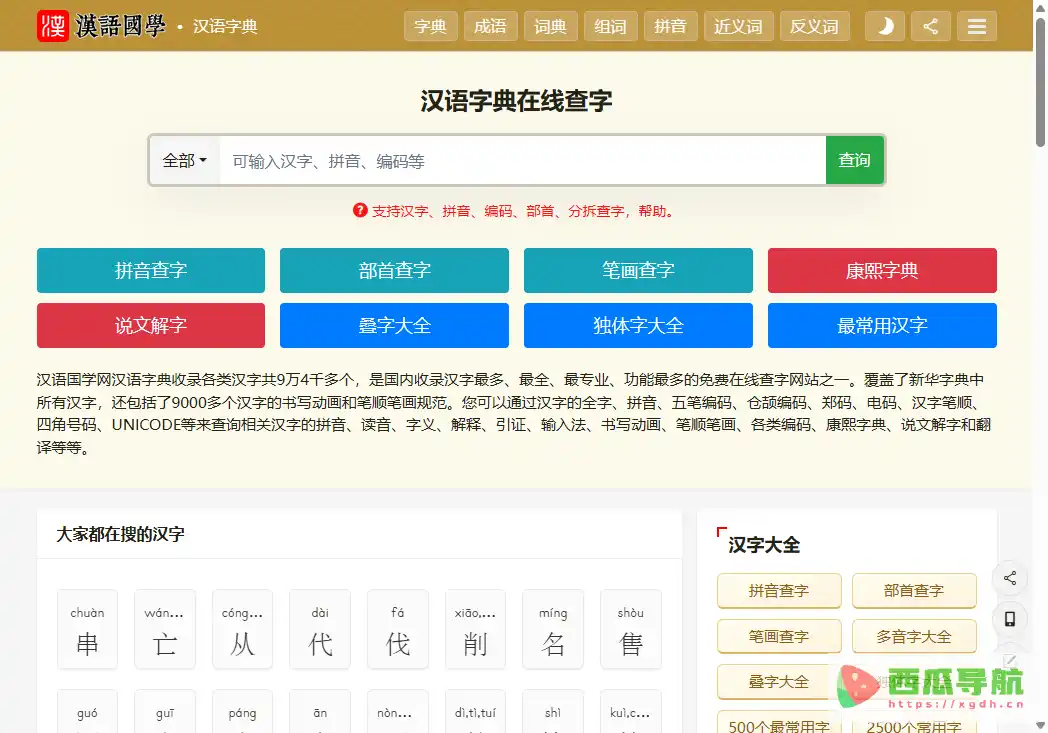
Task: Click the teal 笔画查字 button
Action: click(638, 270)
